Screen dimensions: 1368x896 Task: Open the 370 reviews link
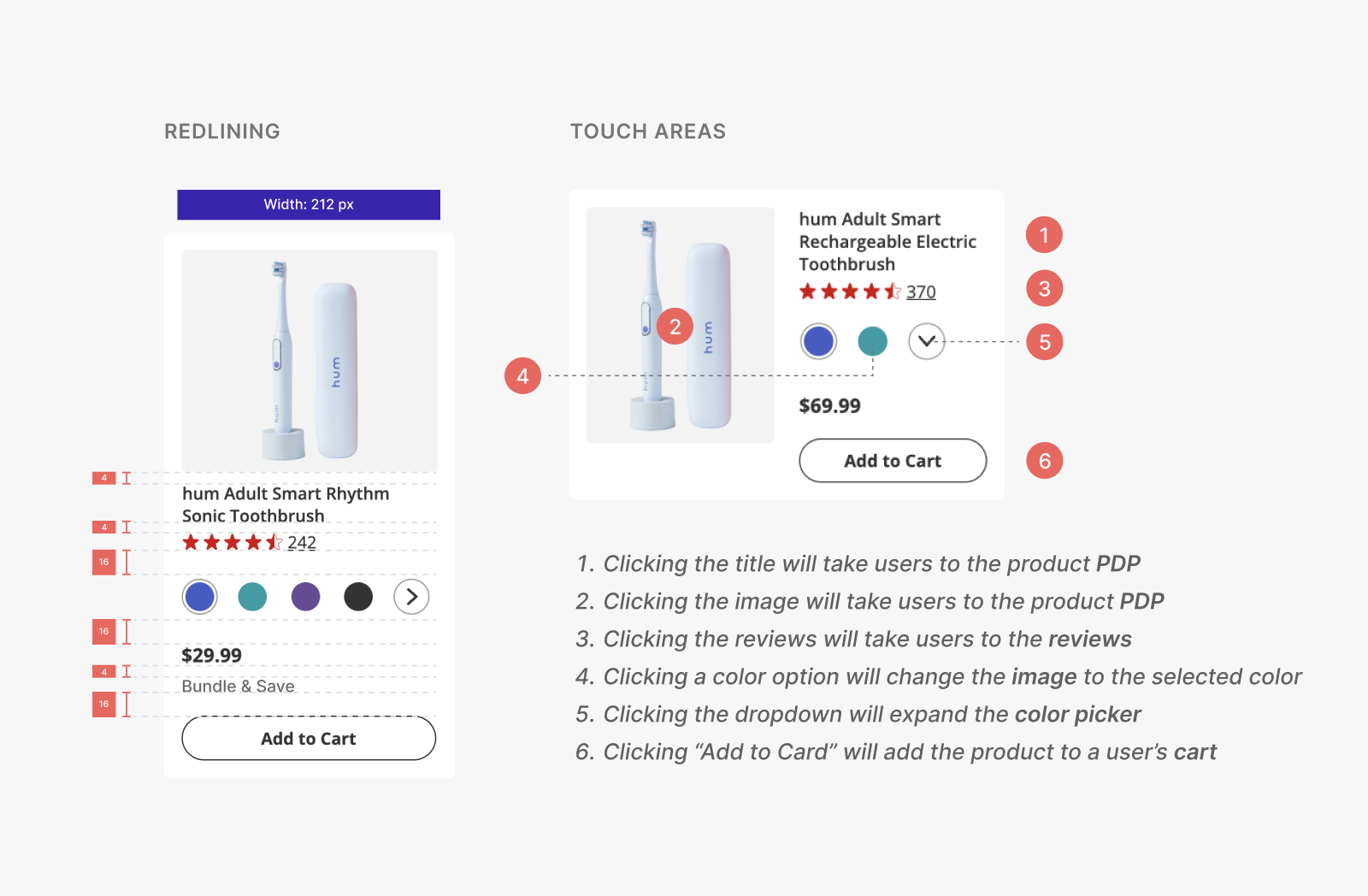[x=921, y=292]
